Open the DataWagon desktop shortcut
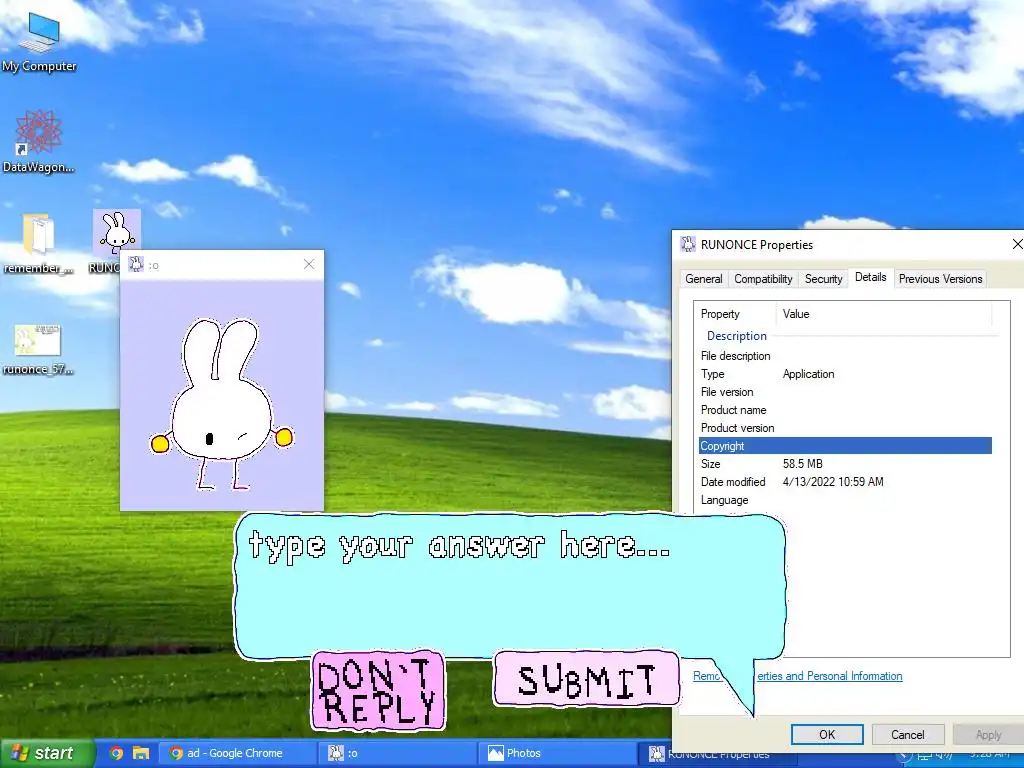 39,142
